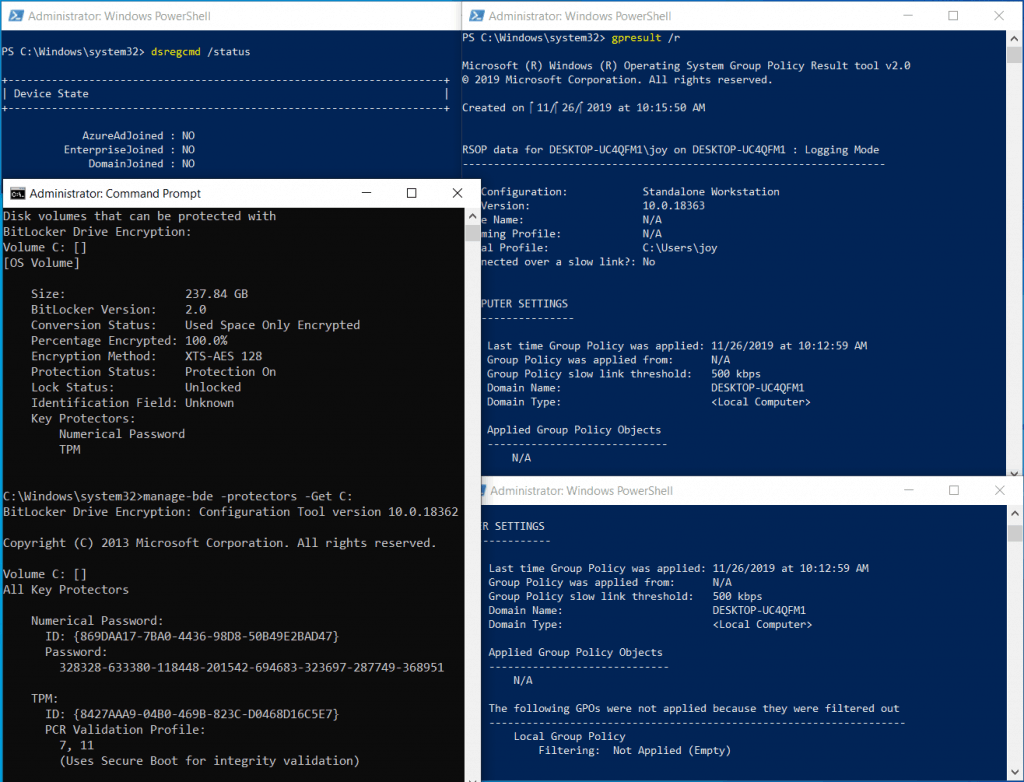This screenshot has width=1024, height=782.
Task: Click the 'Percentage Encrypted: 100.0%' line
Action: [129, 341]
